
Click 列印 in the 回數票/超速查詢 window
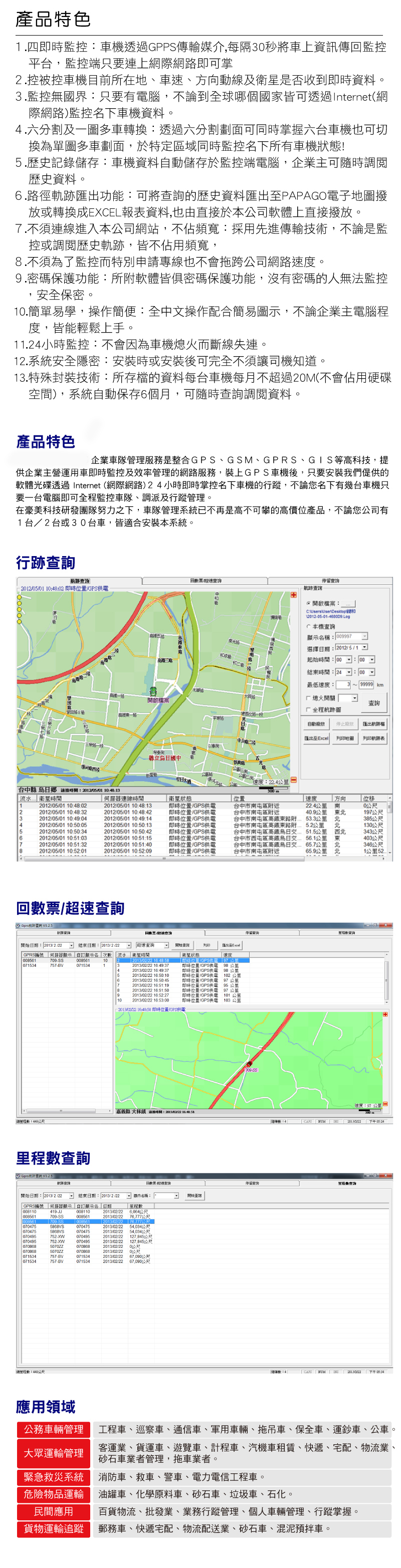click(207, 945)
